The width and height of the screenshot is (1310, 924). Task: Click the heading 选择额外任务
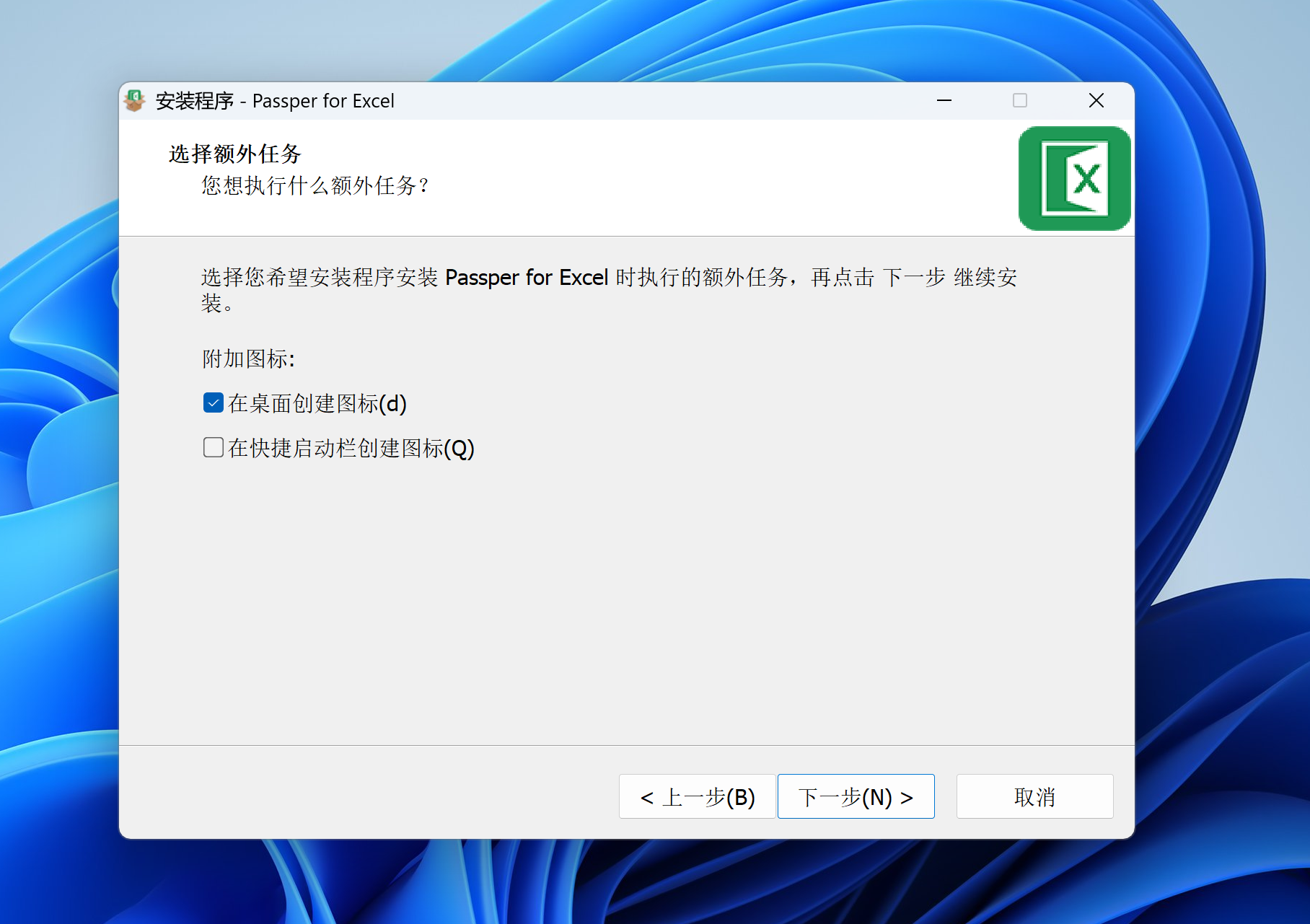(234, 154)
